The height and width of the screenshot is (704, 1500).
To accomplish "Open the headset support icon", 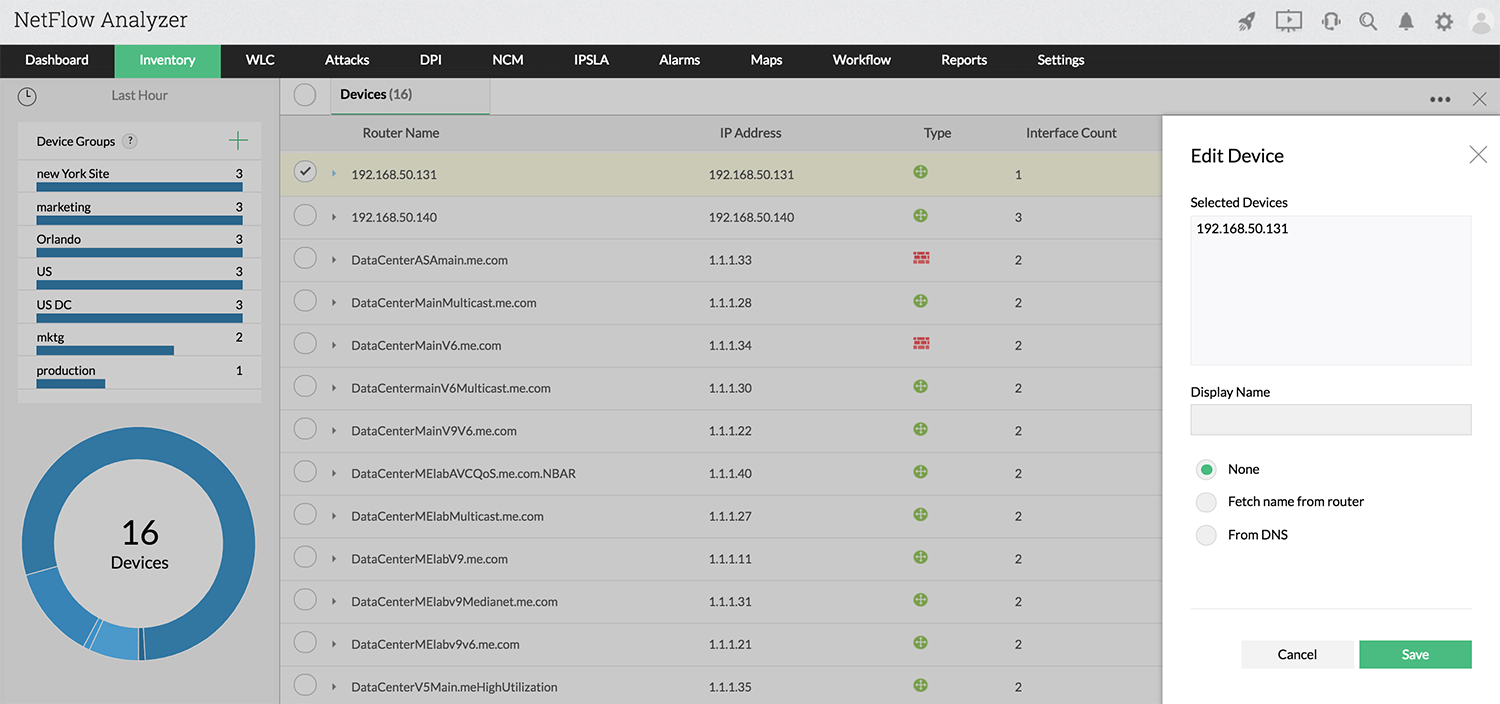I will coord(1331,21).
